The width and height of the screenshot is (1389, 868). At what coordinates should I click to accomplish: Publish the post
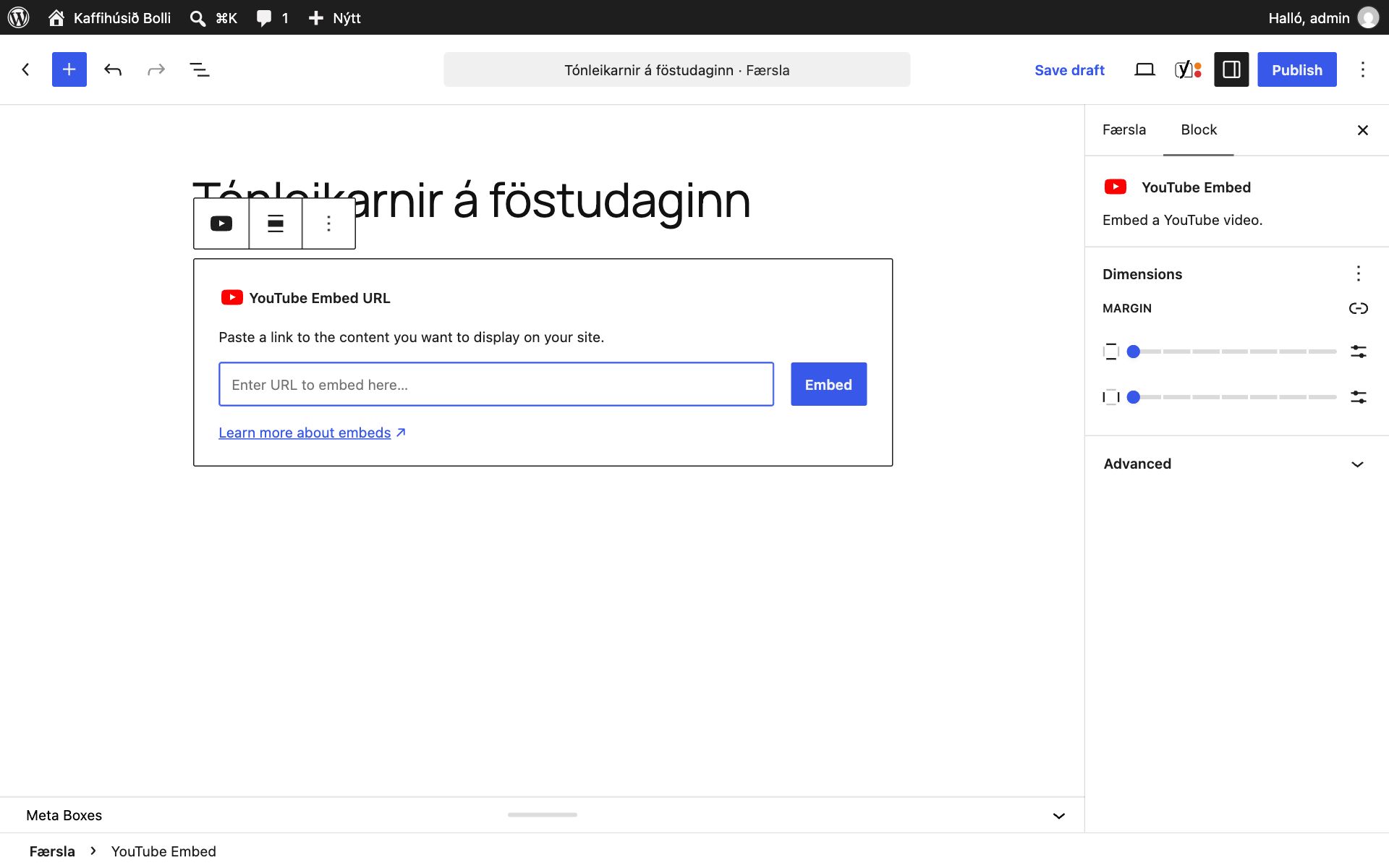tap(1297, 69)
